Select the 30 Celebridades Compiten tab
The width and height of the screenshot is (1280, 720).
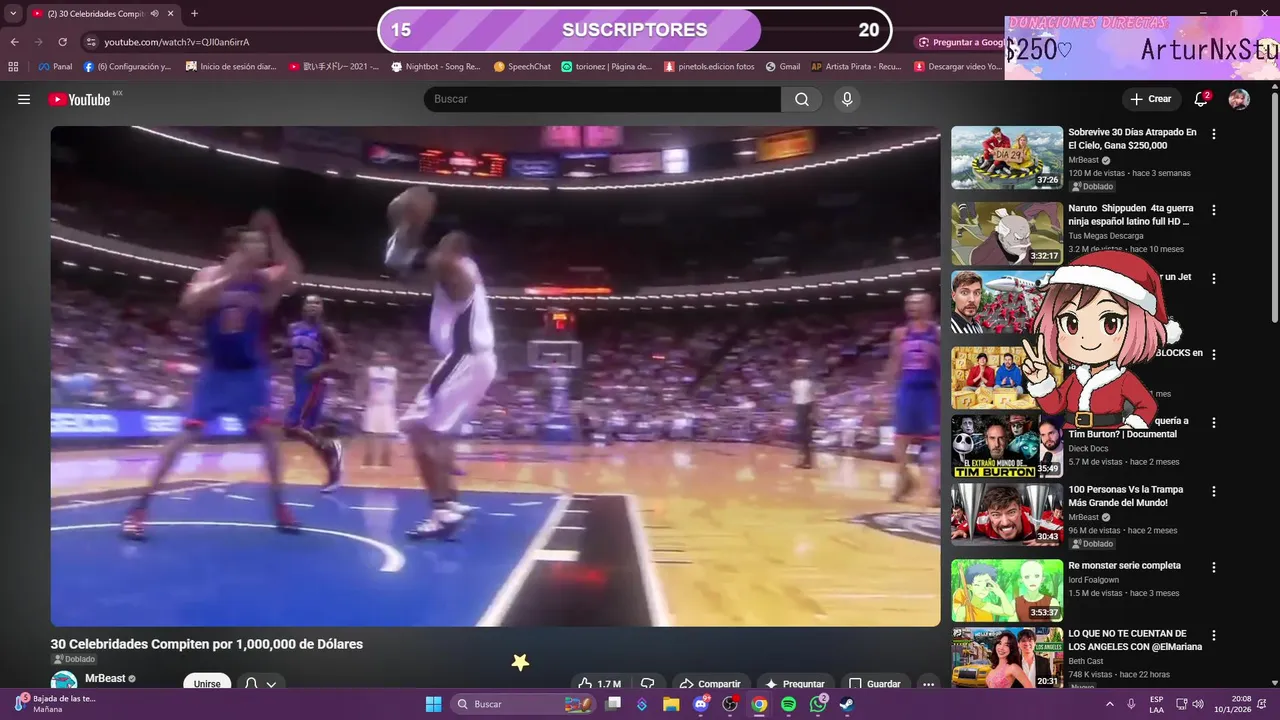[x=102, y=14]
